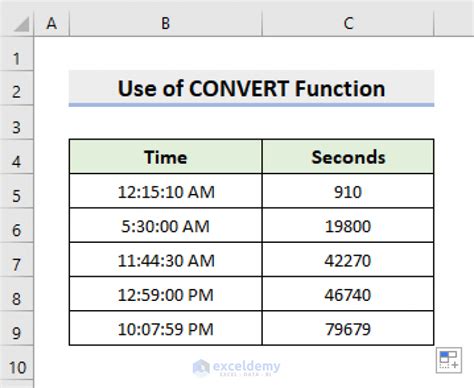Select column C header
The width and height of the screenshot is (474, 388).
point(348,23)
